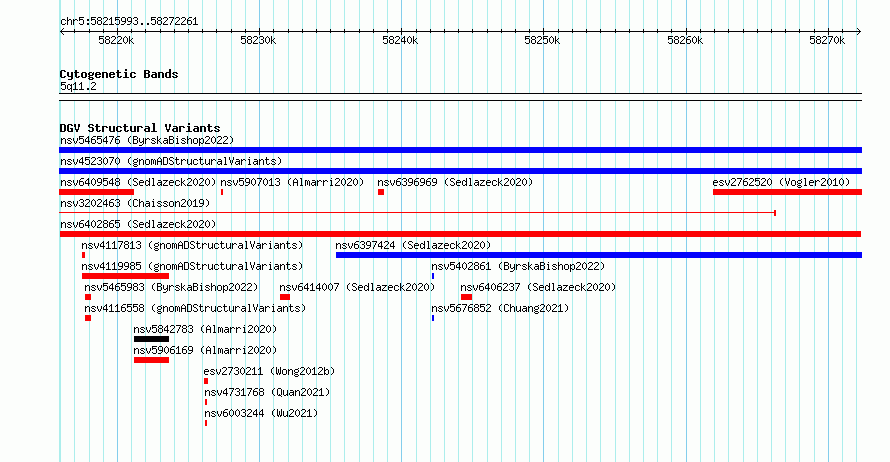
Task: Click the blue bar under nsv4523070
Action: click(x=460, y=171)
